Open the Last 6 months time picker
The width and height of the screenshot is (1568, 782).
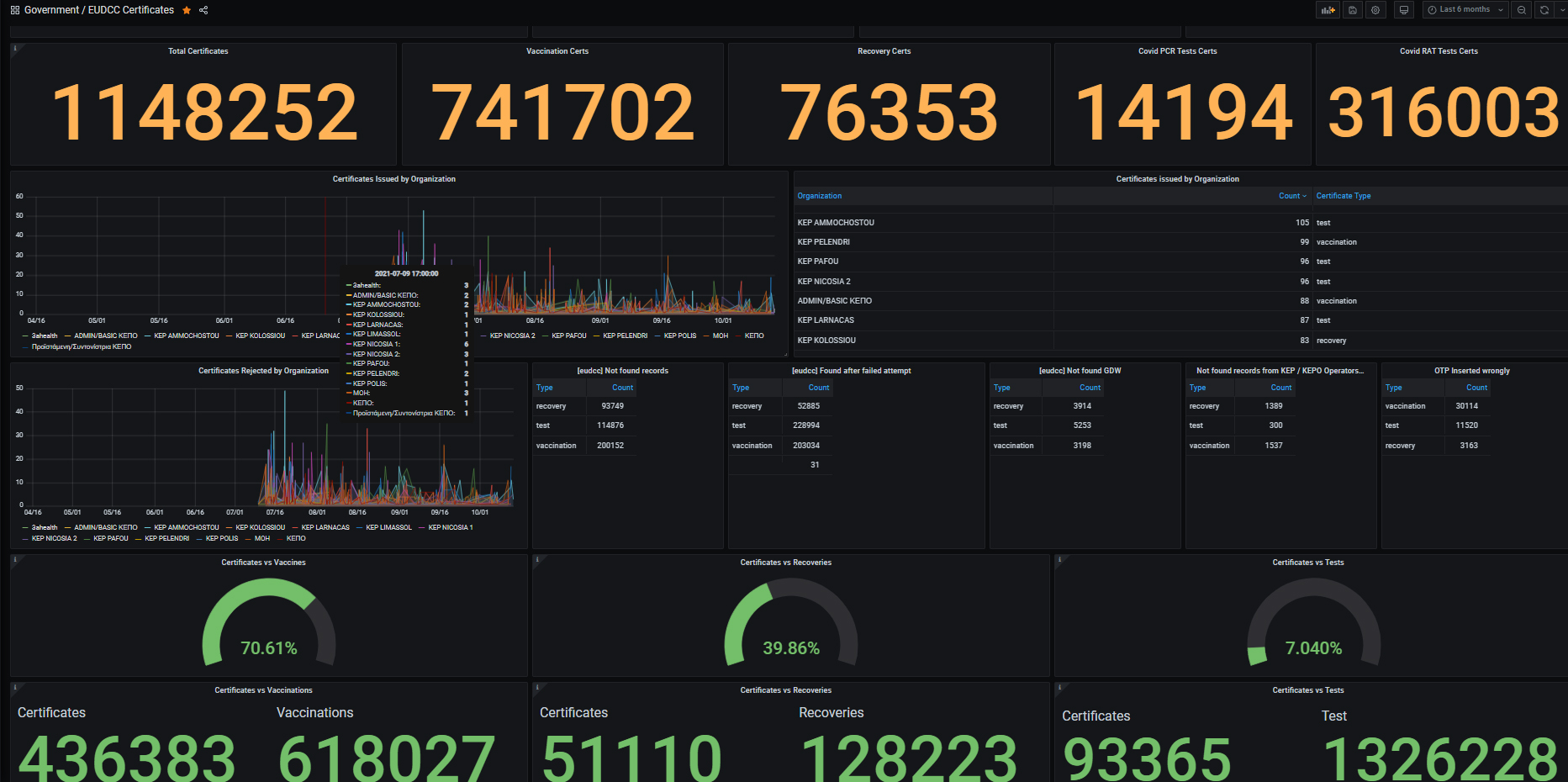tap(1465, 10)
